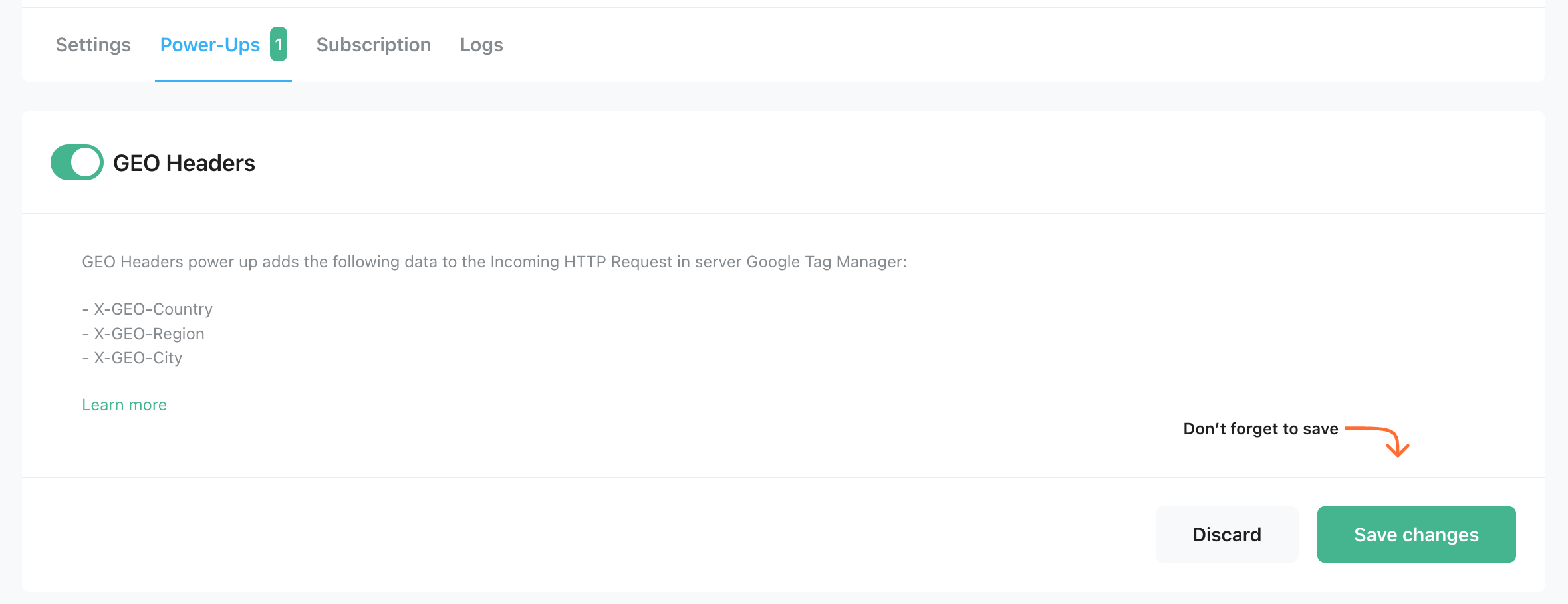
Task: Switch to the Settings tab
Action: [92, 45]
